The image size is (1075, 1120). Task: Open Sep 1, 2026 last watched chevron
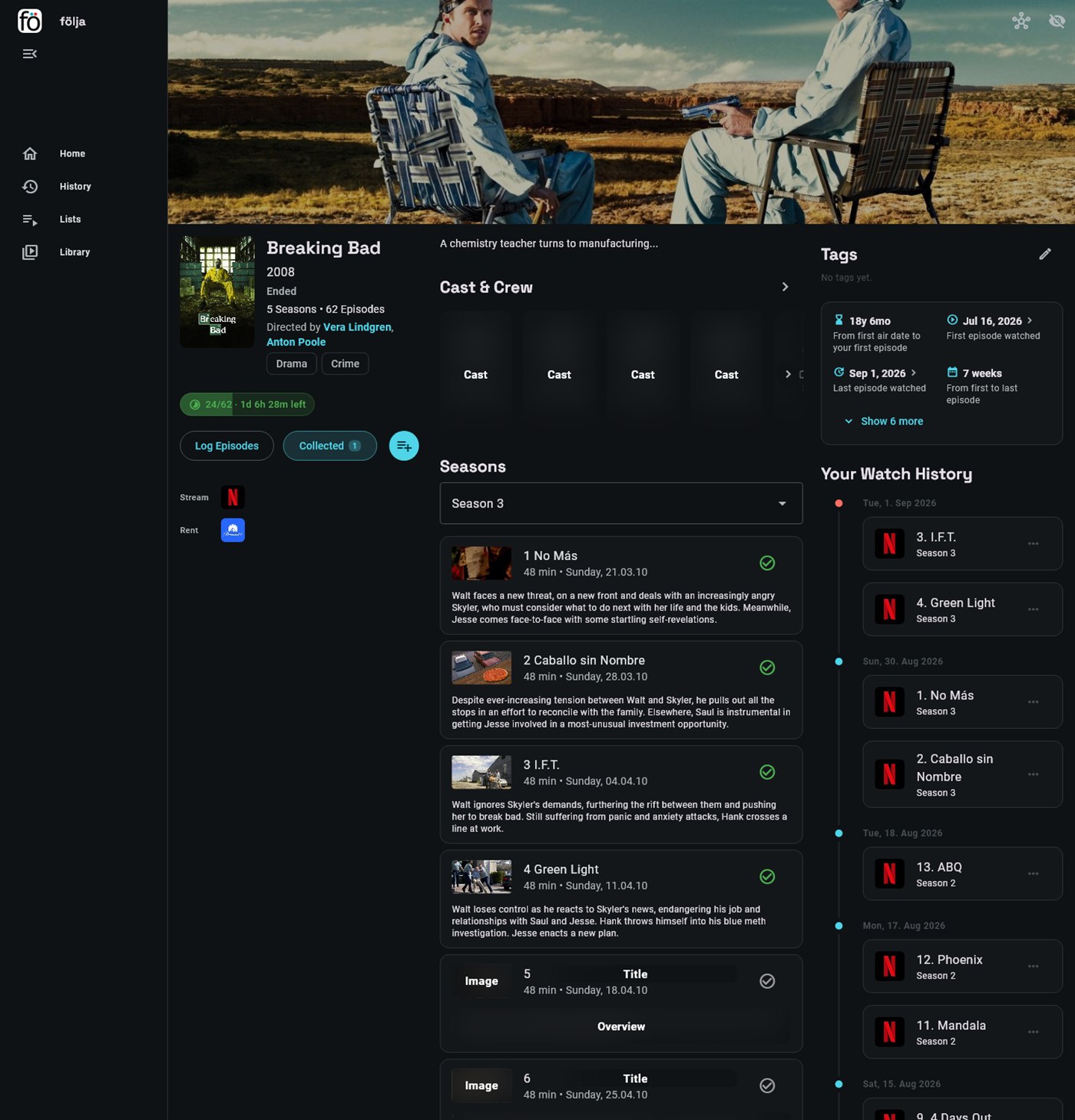point(913,373)
